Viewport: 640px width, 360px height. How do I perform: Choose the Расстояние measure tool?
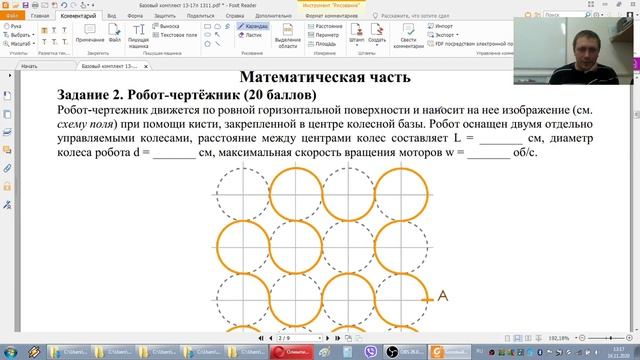(x=325, y=26)
